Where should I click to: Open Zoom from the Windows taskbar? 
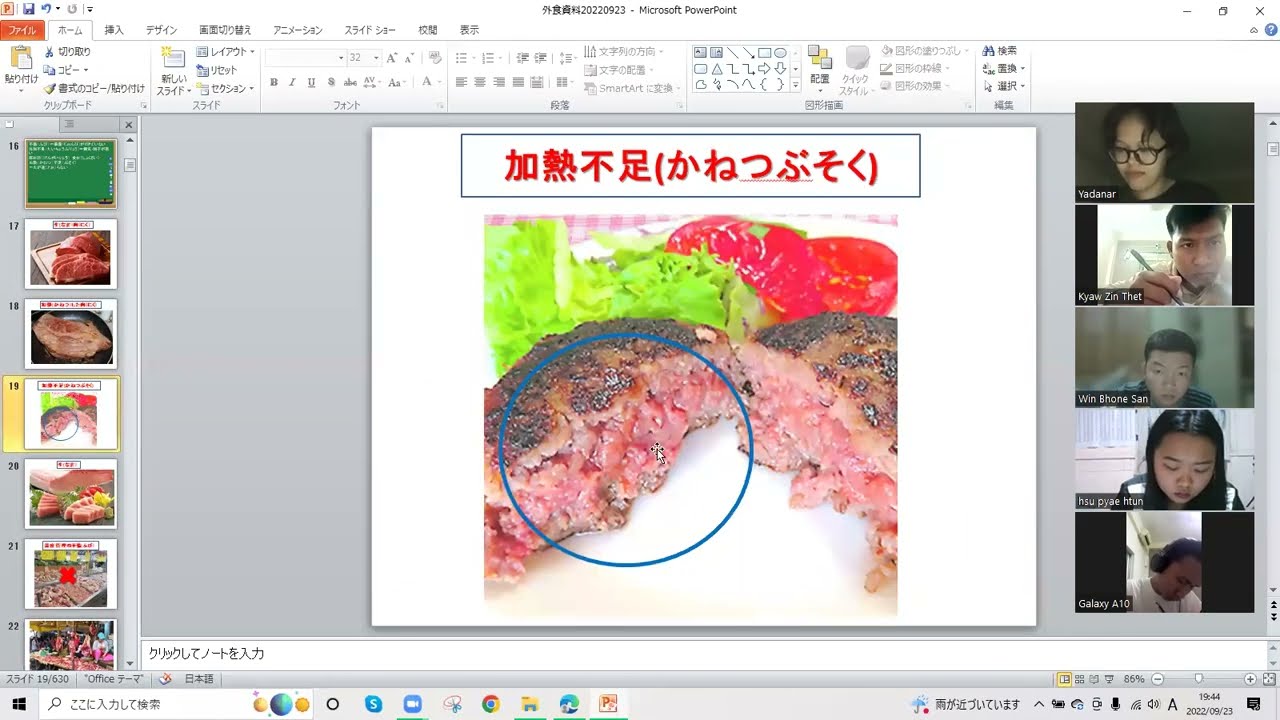pyautogui.click(x=412, y=704)
